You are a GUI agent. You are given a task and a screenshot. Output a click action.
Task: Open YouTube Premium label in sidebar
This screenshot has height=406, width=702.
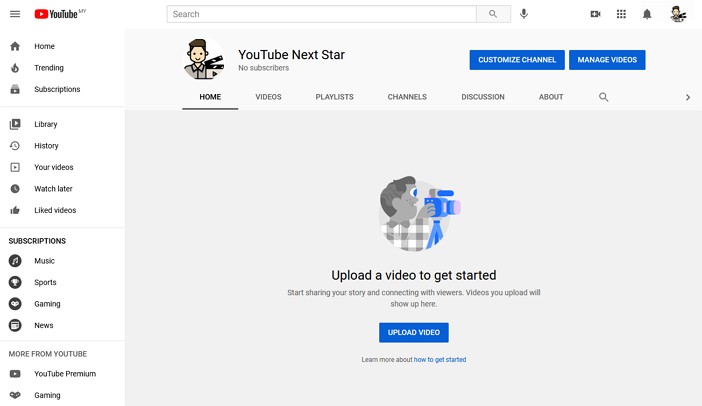click(65, 373)
